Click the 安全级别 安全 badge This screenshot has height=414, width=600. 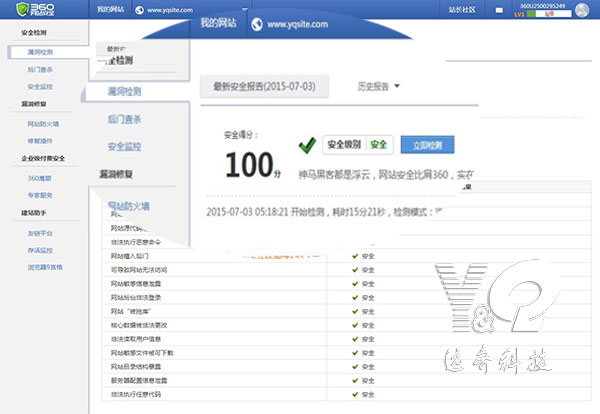[x=357, y=145]
